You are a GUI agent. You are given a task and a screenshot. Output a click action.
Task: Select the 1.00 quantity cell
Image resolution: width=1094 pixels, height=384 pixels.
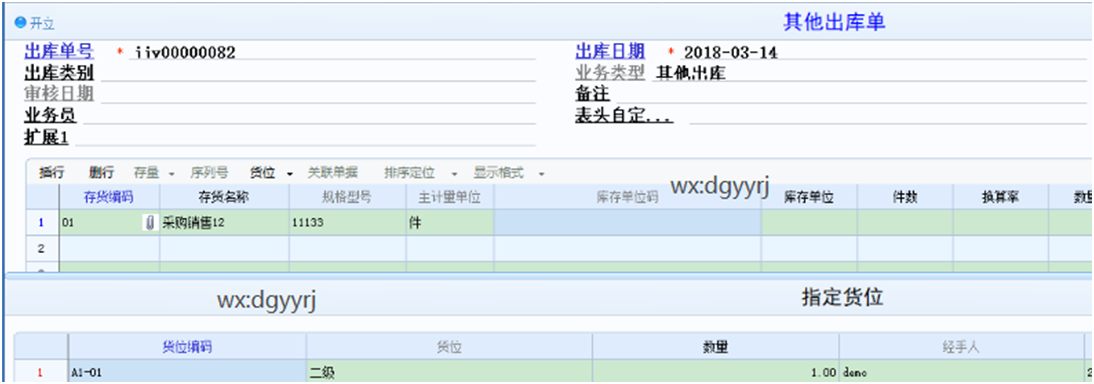coord(716,372)
